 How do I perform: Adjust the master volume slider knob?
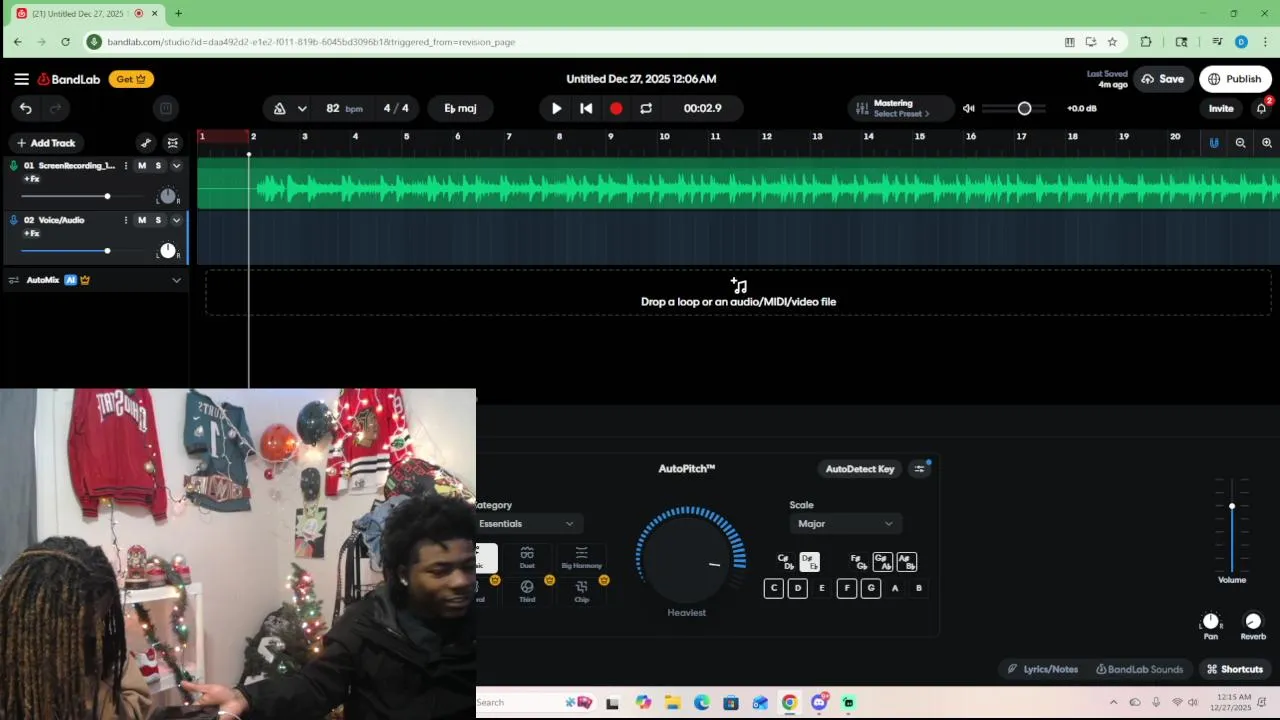1024,108
